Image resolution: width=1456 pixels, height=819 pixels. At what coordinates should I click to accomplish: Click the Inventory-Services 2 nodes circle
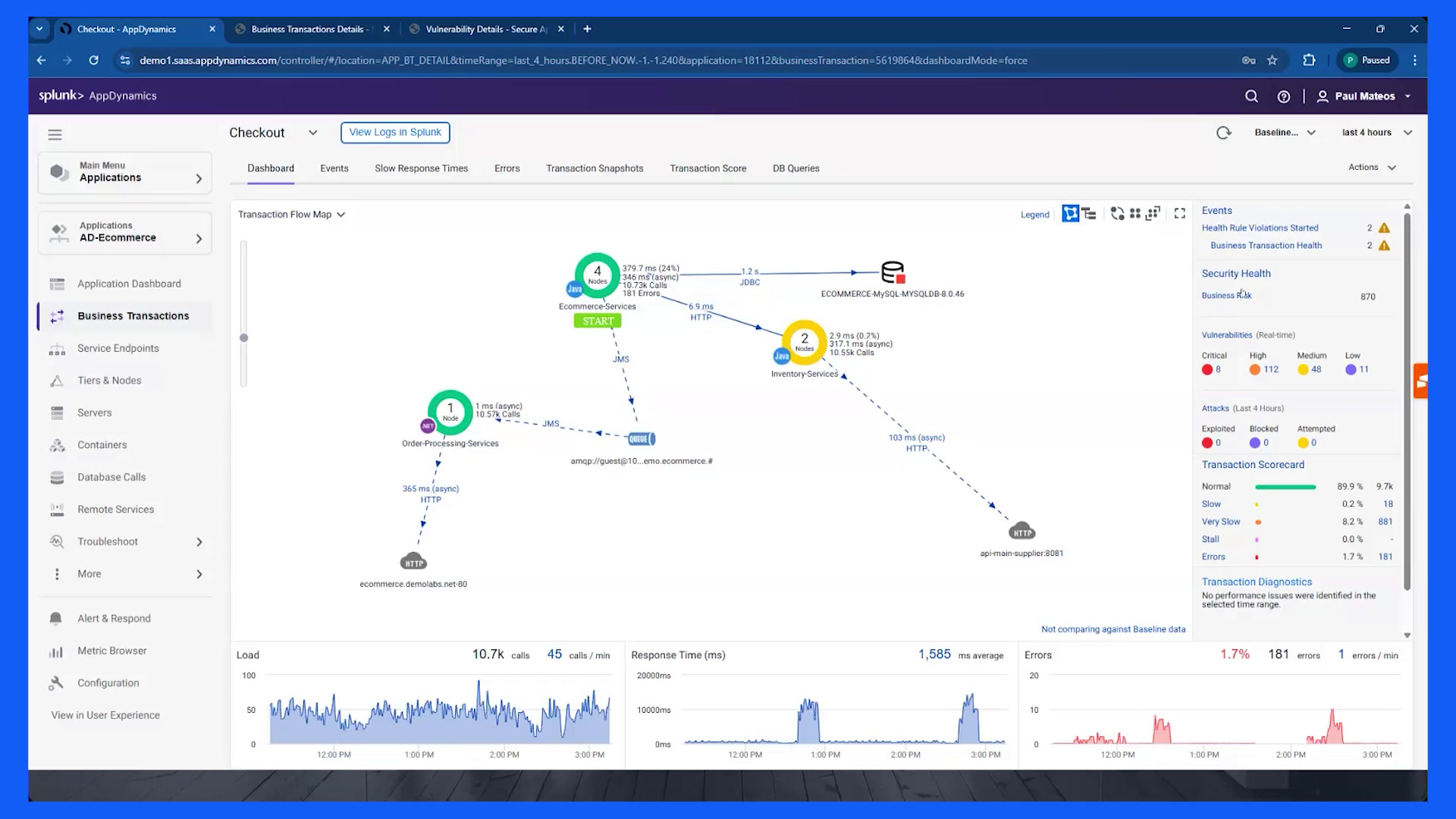point(804,342)
